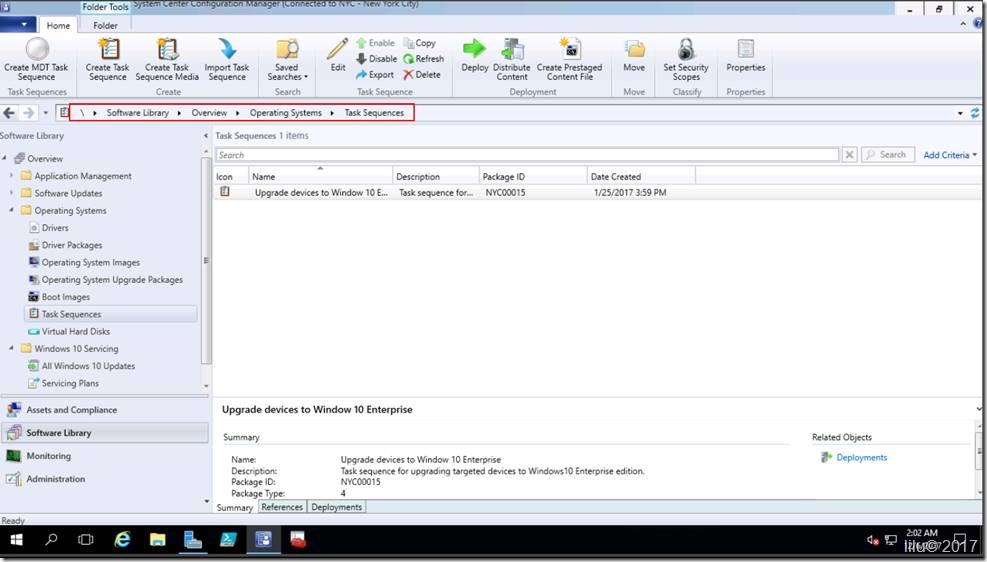The width and height of the screenshot is (987, 562).
Task: Select Servicing Plans node
Action: click(x=64, y=383)
